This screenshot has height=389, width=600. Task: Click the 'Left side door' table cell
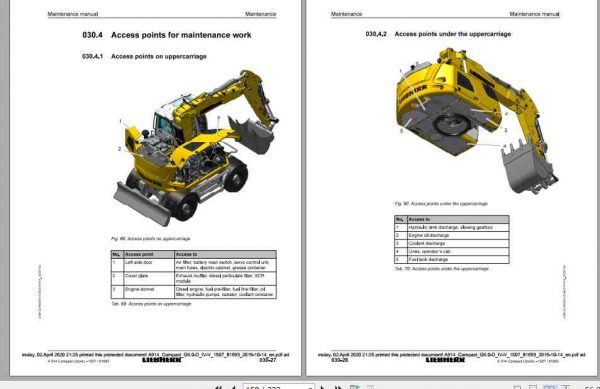click(x=149, y=265)
